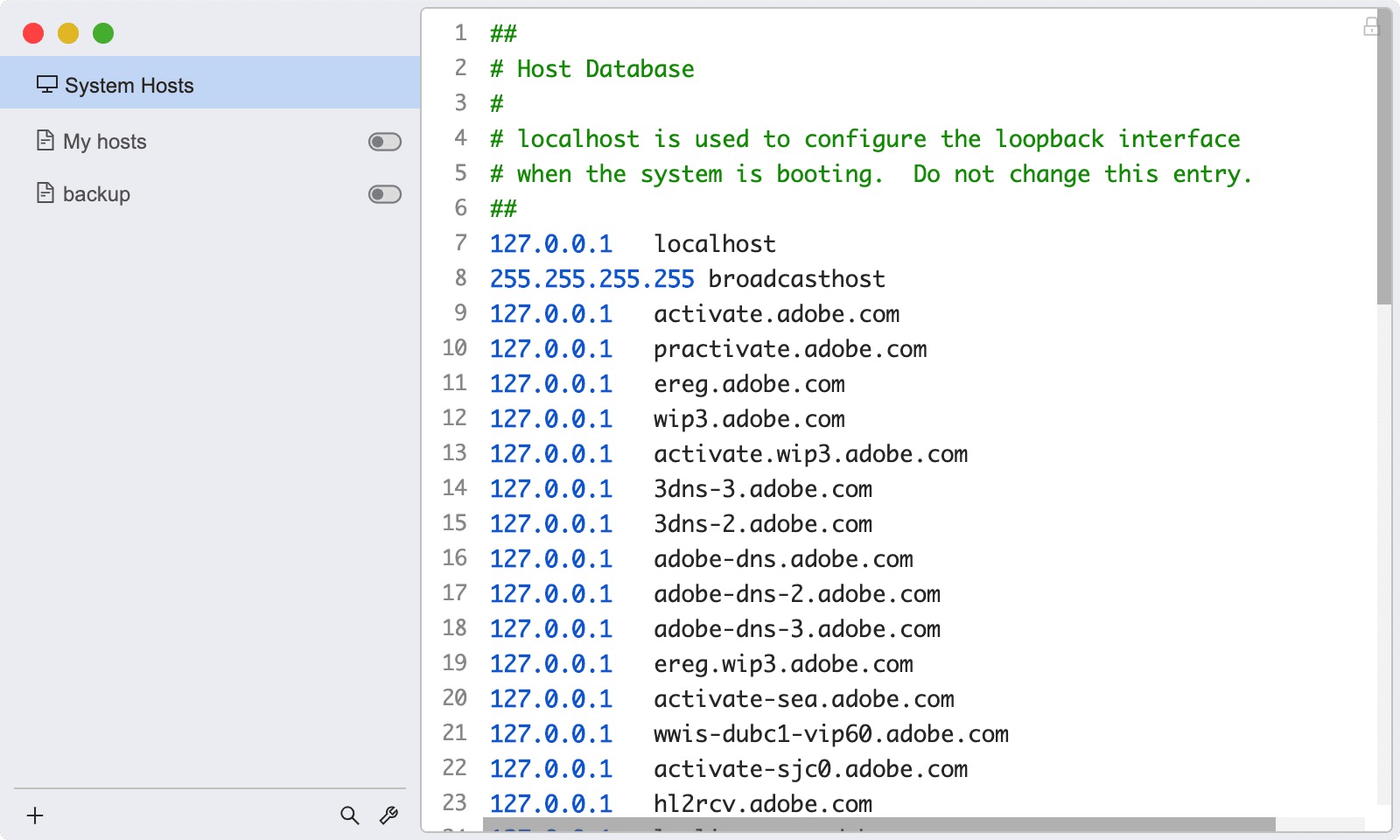Open preferences via the wrench icon
The image size is (1400, 840).
[x=388, y=815]
